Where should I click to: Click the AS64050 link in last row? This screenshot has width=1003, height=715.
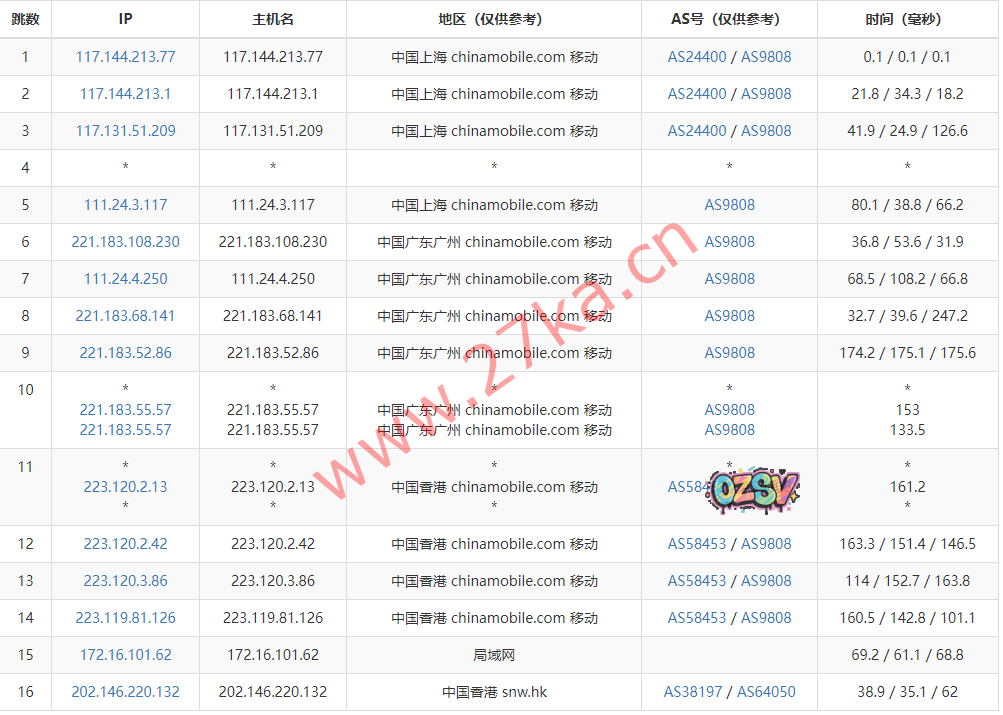[x=766, y=692]
